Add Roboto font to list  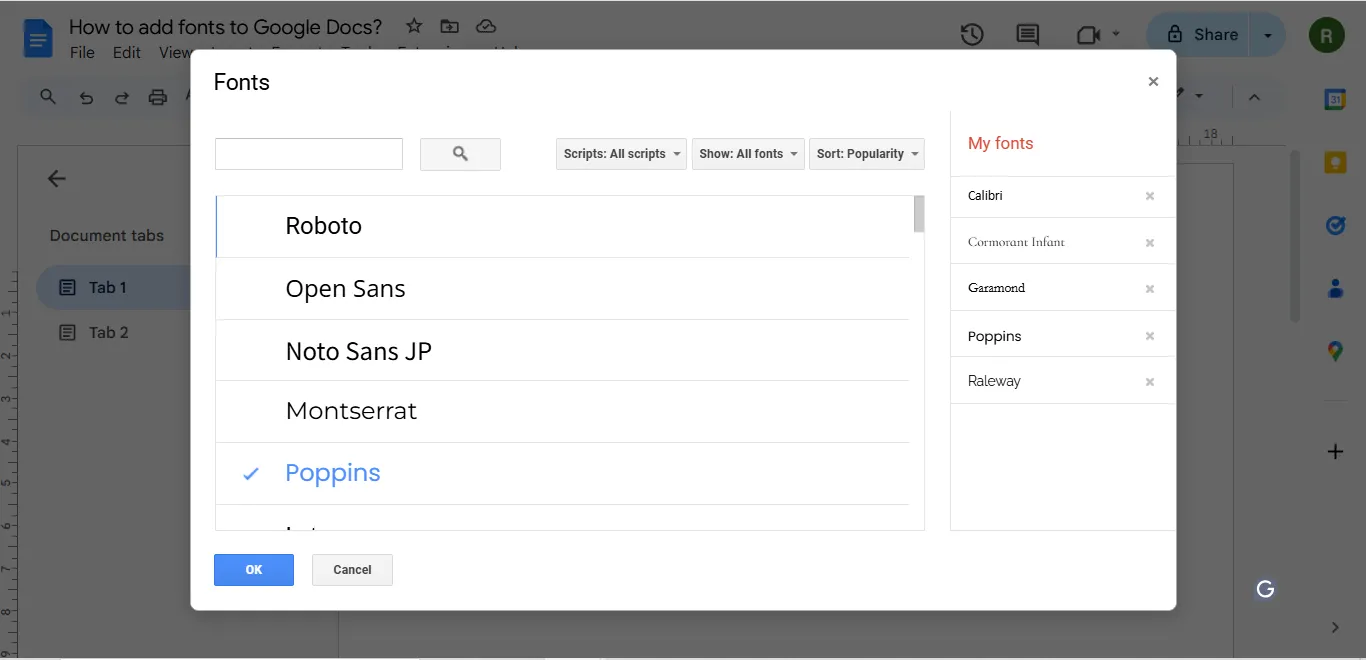tap(563, 226)
